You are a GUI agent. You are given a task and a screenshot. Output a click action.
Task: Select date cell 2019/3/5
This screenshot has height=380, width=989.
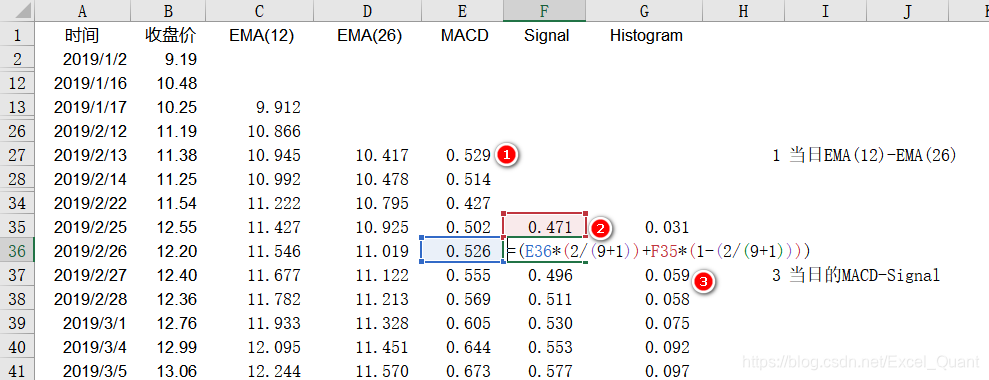point(83,371)
